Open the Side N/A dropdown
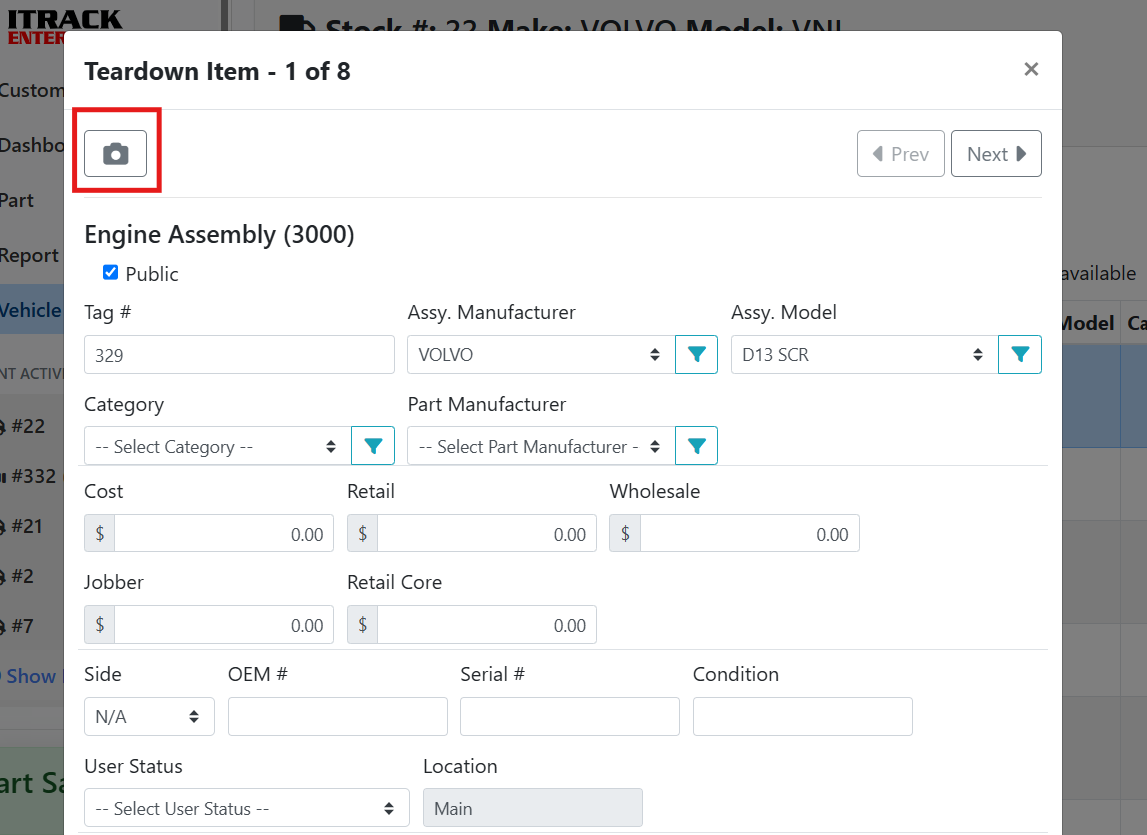This screenshot has height=835, width=1147. [x=149, y=716]
